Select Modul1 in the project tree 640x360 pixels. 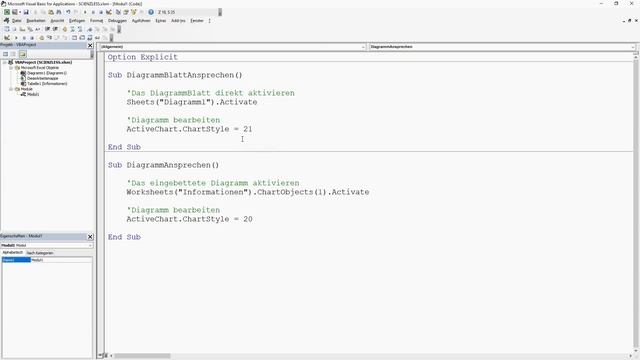(33, 94)
